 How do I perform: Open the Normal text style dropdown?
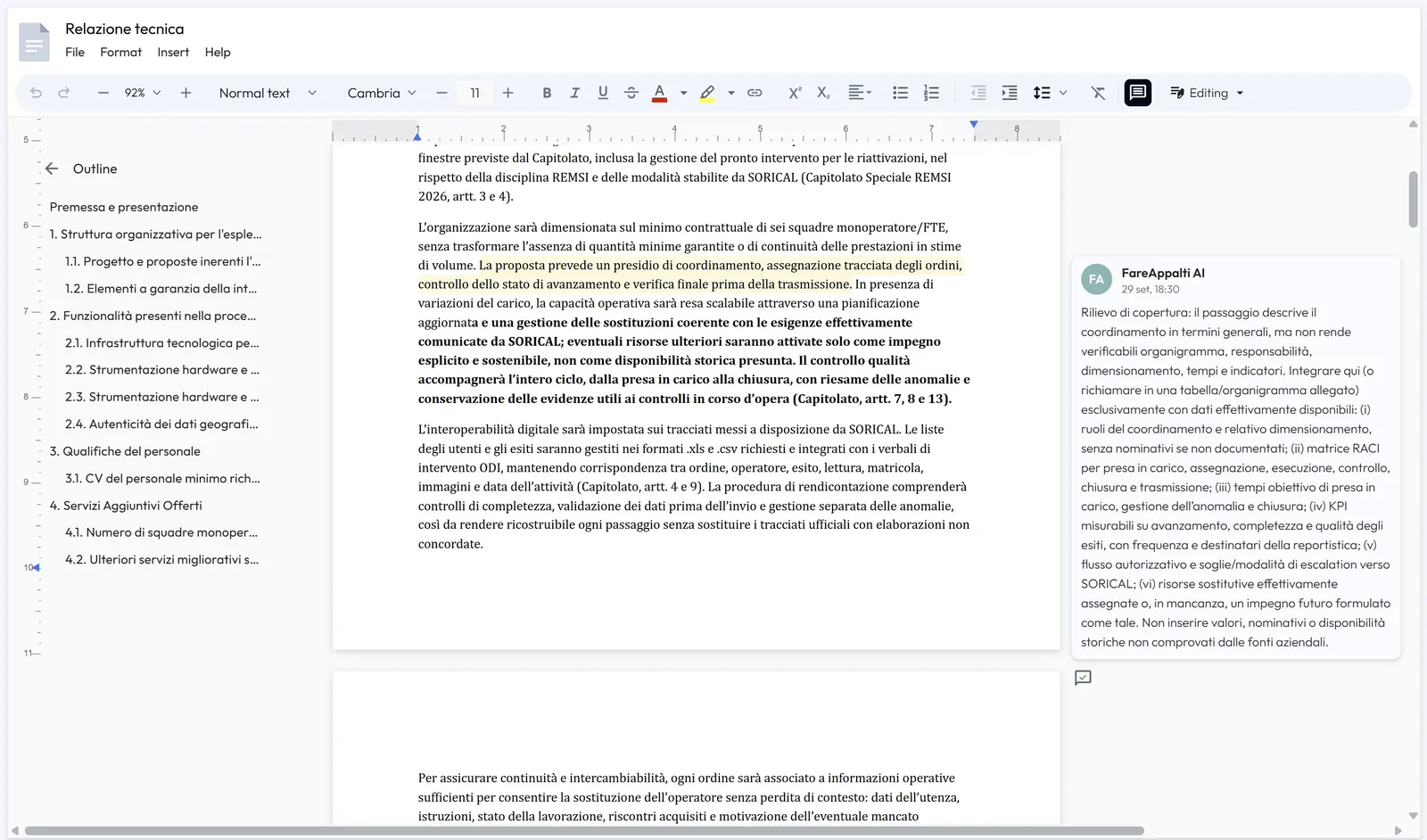[x=268, y=93]
